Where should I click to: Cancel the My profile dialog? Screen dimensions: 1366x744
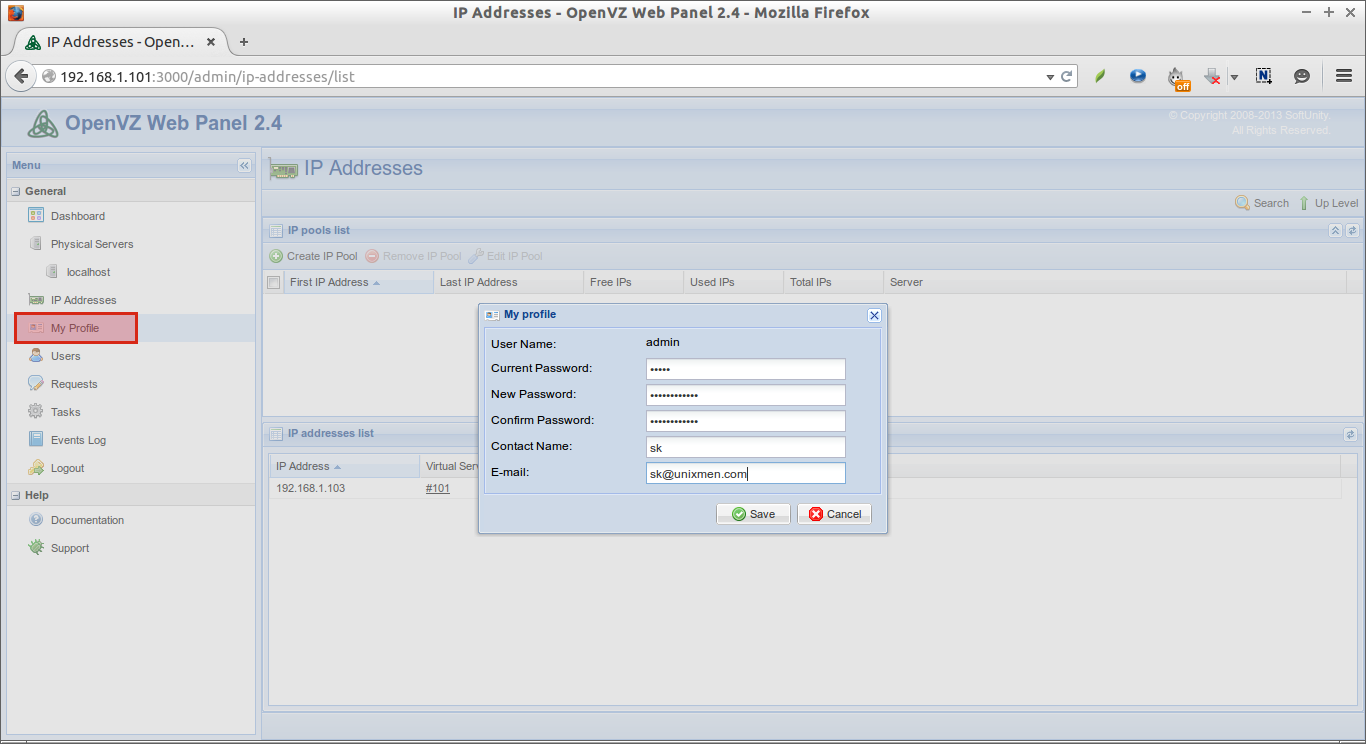tap(834, 514)
